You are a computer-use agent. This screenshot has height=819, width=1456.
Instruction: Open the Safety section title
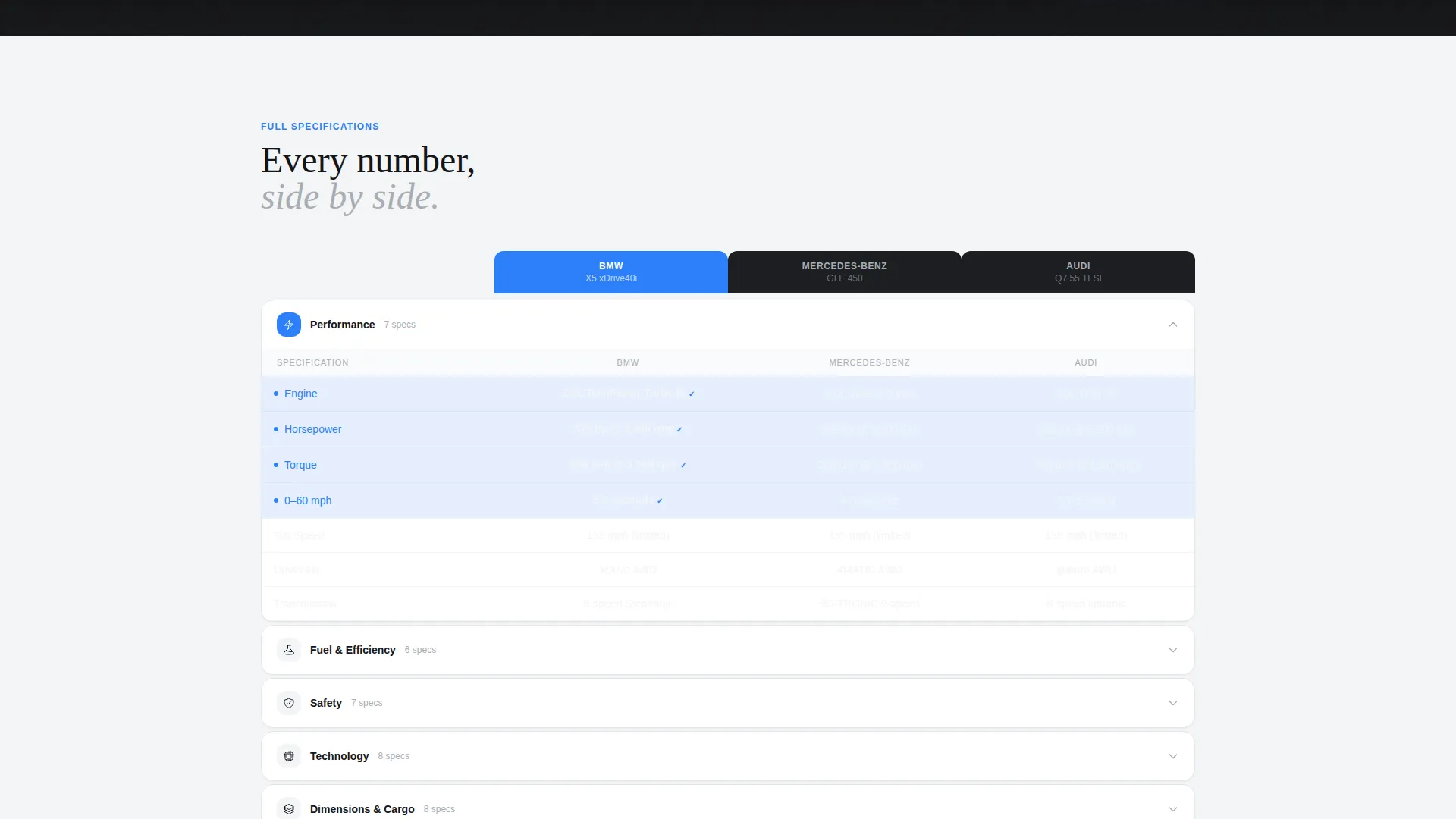[x=326, y=703]
